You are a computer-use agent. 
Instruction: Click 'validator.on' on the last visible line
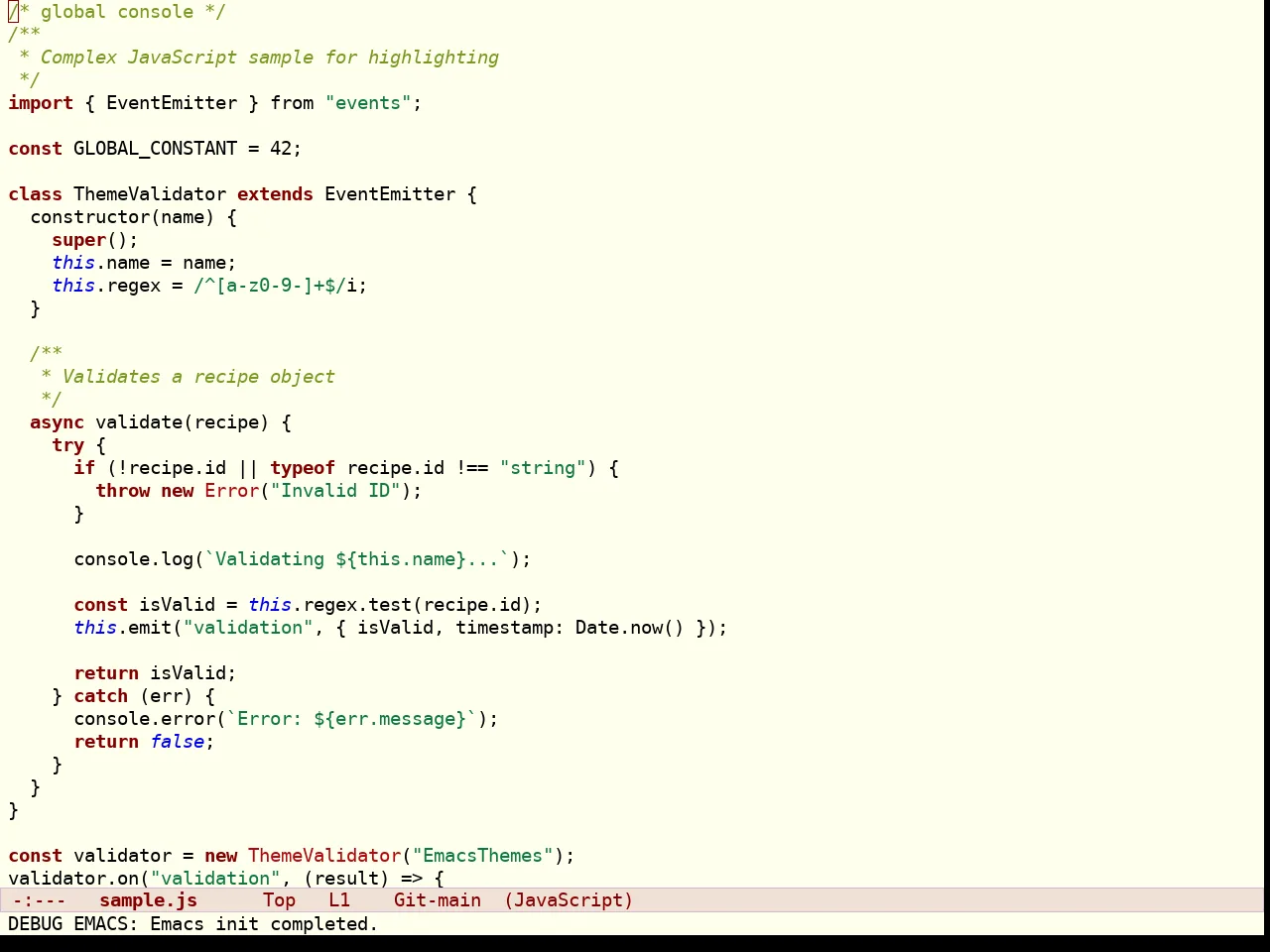[x=73, y=879]
